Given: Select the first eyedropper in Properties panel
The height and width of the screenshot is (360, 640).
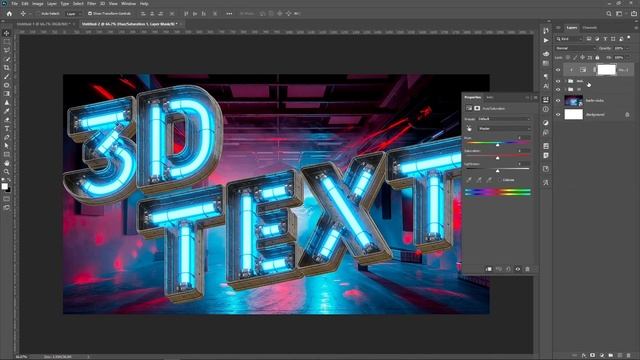Looking at the screenshot, I should click(469, 180).
